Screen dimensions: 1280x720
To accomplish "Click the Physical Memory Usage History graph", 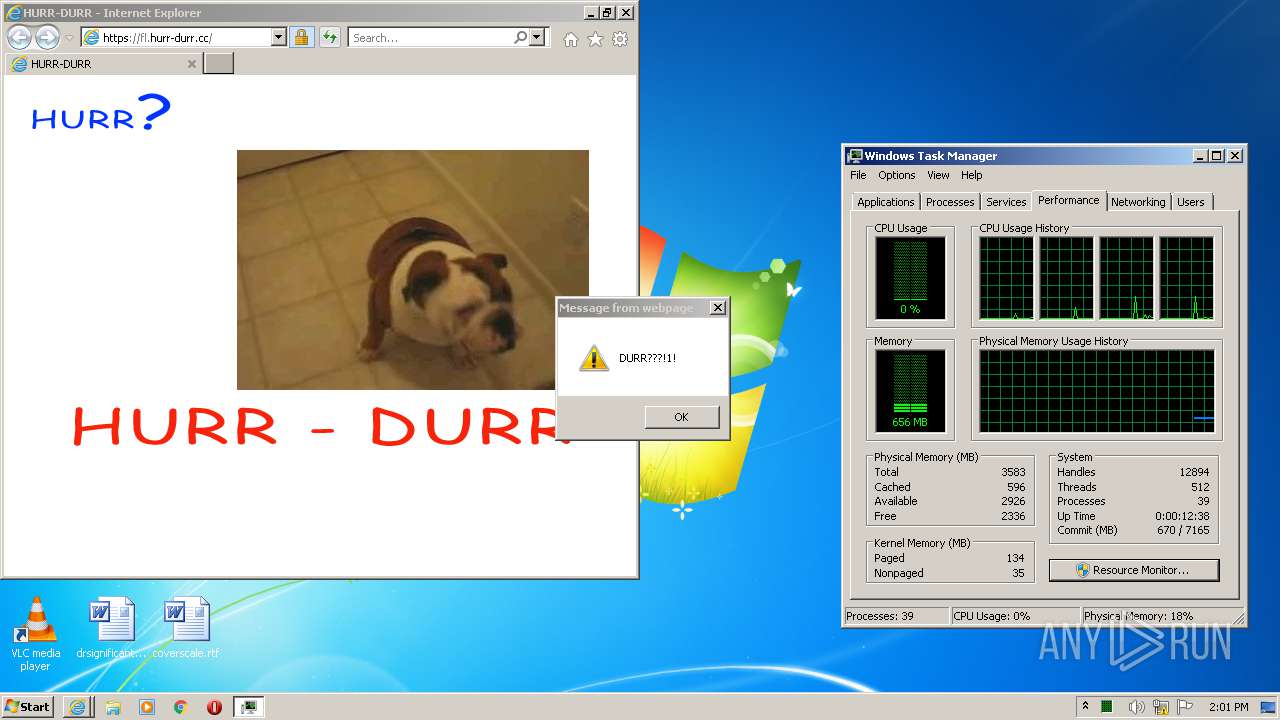I will 1097,391.
